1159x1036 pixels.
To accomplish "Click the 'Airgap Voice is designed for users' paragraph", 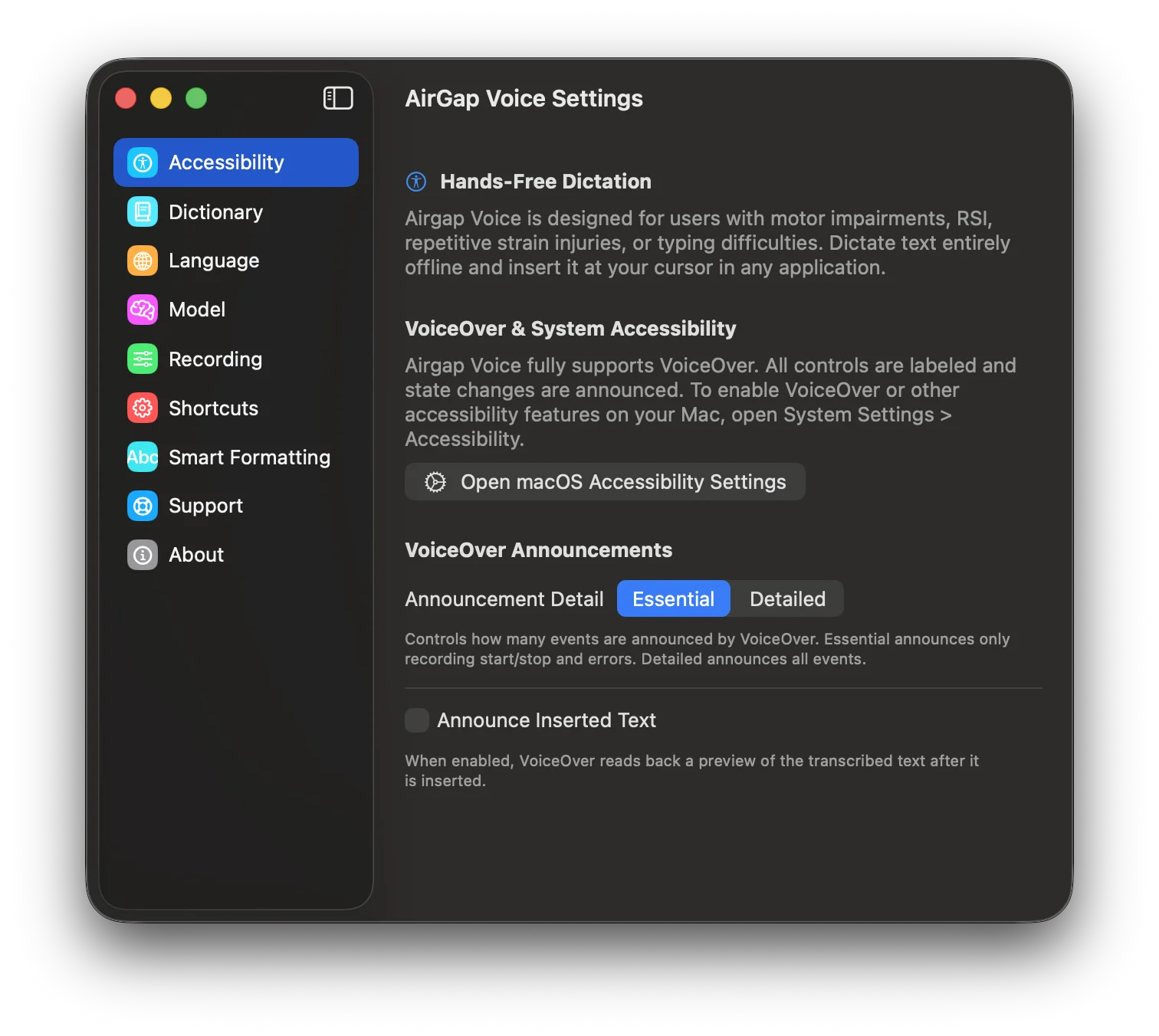I will click(708, 243).
